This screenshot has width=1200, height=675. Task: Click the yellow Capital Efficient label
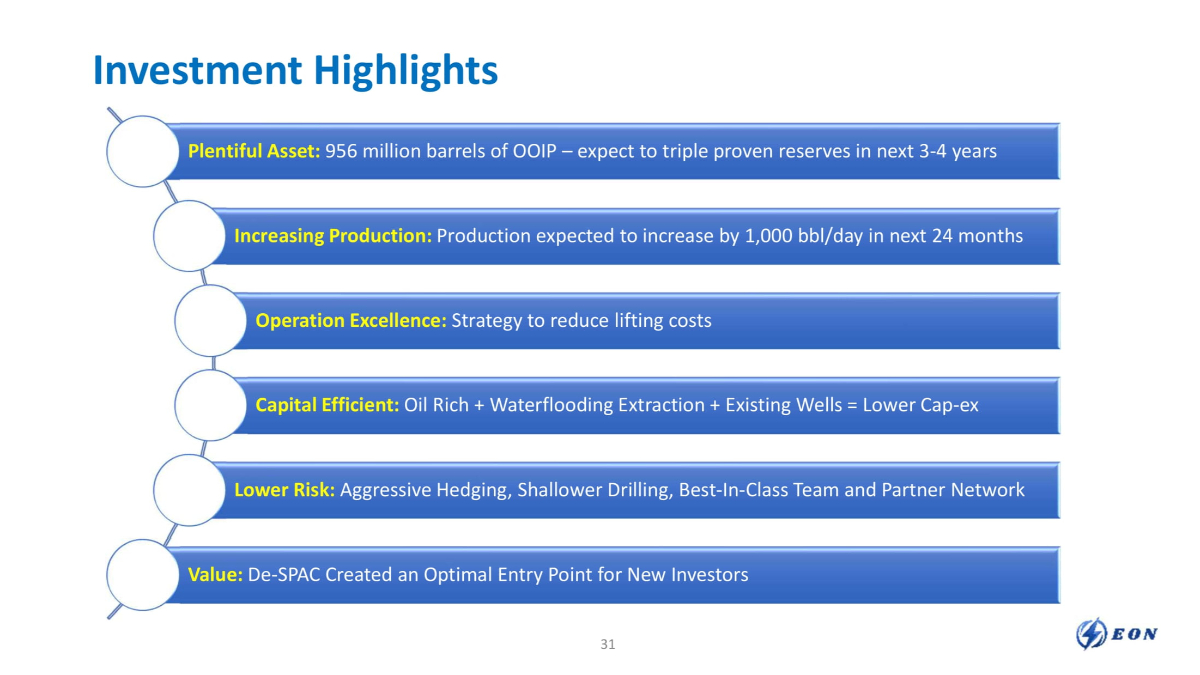pos(327,405)
